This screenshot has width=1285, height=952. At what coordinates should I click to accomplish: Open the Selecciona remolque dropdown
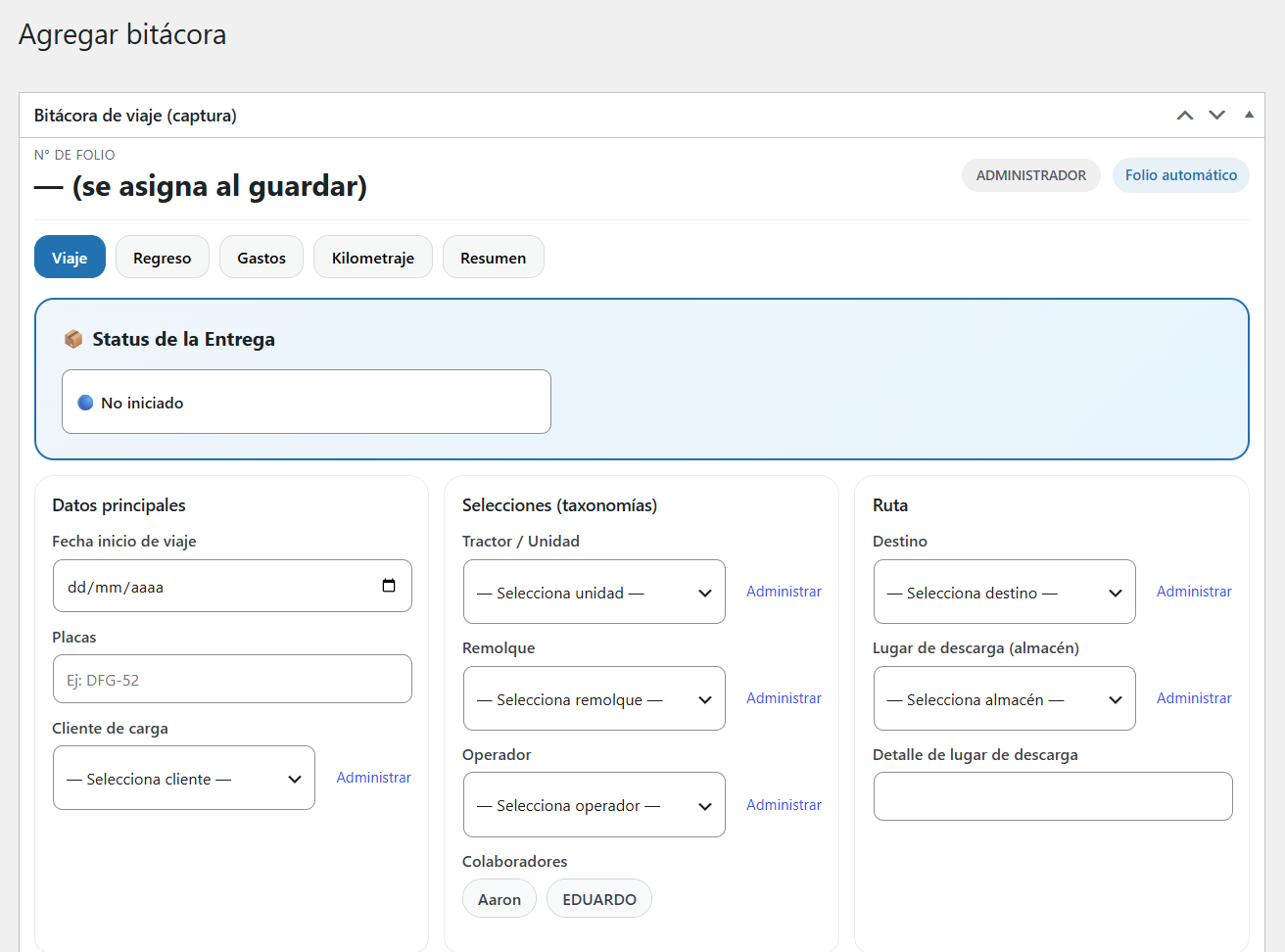point(595,698)
